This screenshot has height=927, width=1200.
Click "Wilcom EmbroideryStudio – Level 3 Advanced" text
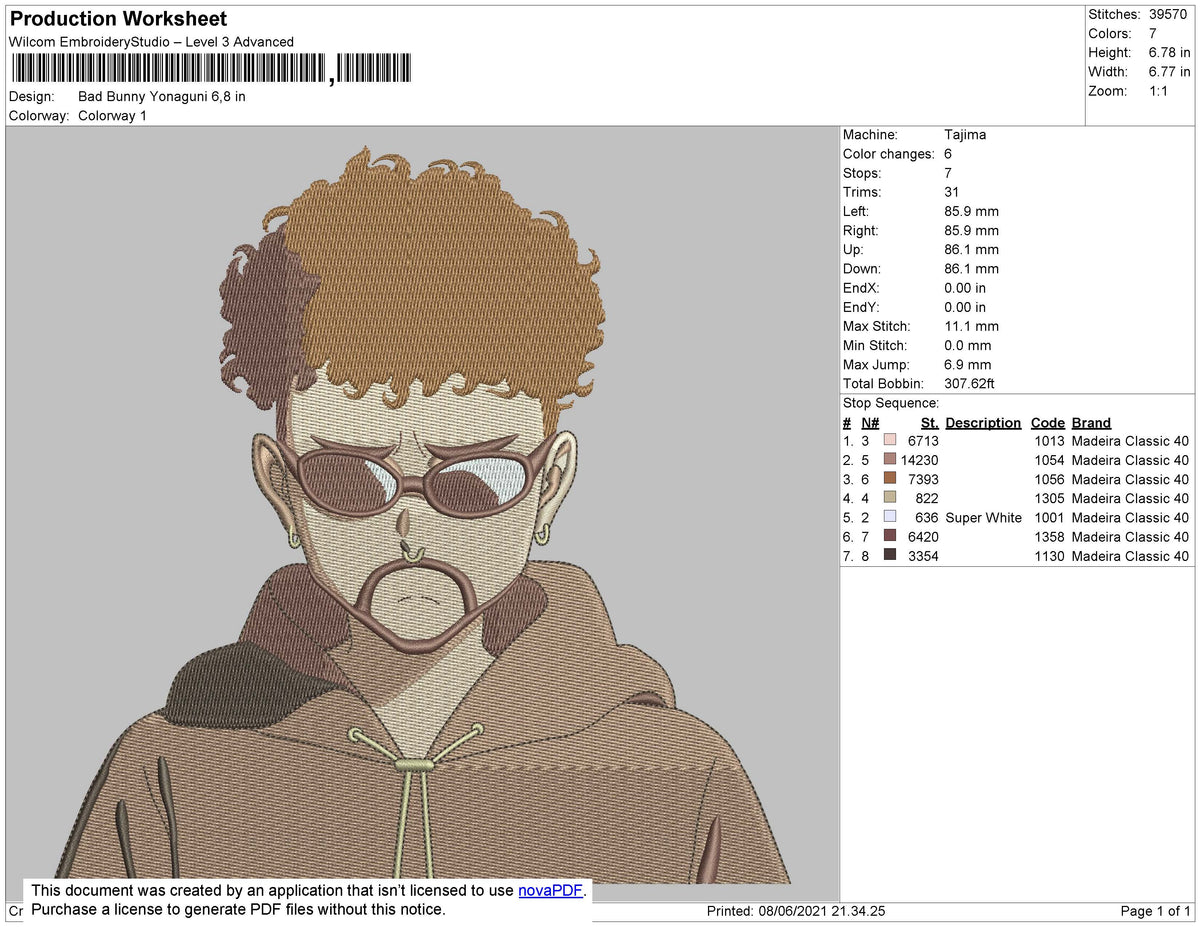[151, 42]
